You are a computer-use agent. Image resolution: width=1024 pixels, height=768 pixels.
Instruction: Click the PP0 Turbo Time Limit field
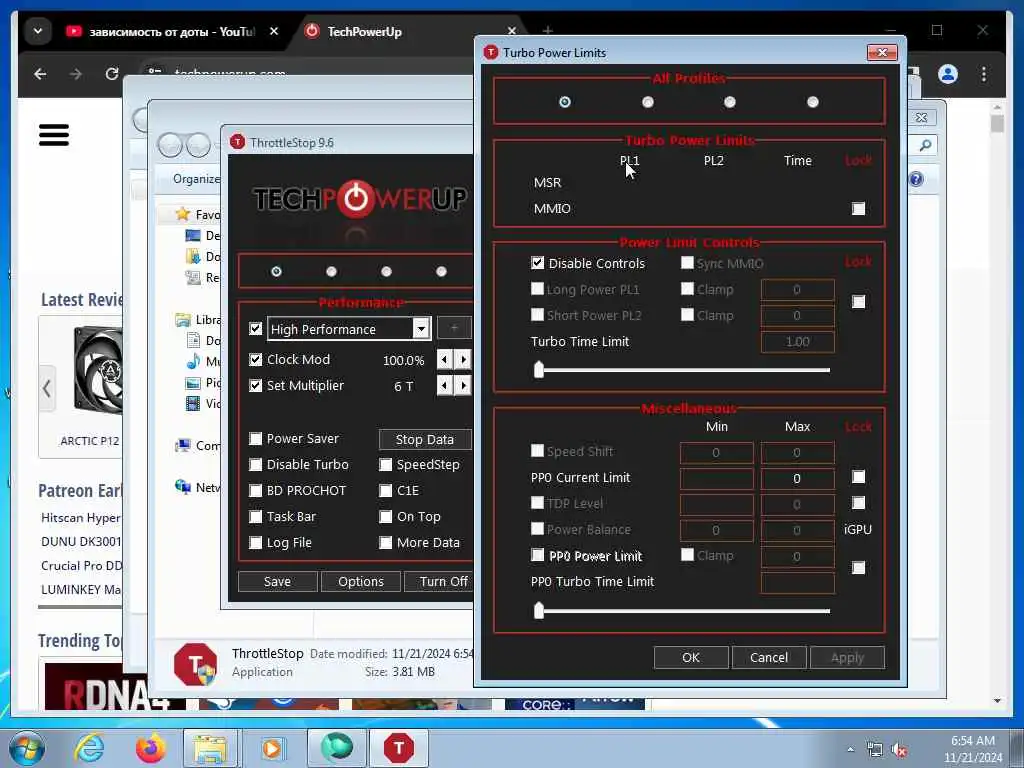tap(797, 583)
